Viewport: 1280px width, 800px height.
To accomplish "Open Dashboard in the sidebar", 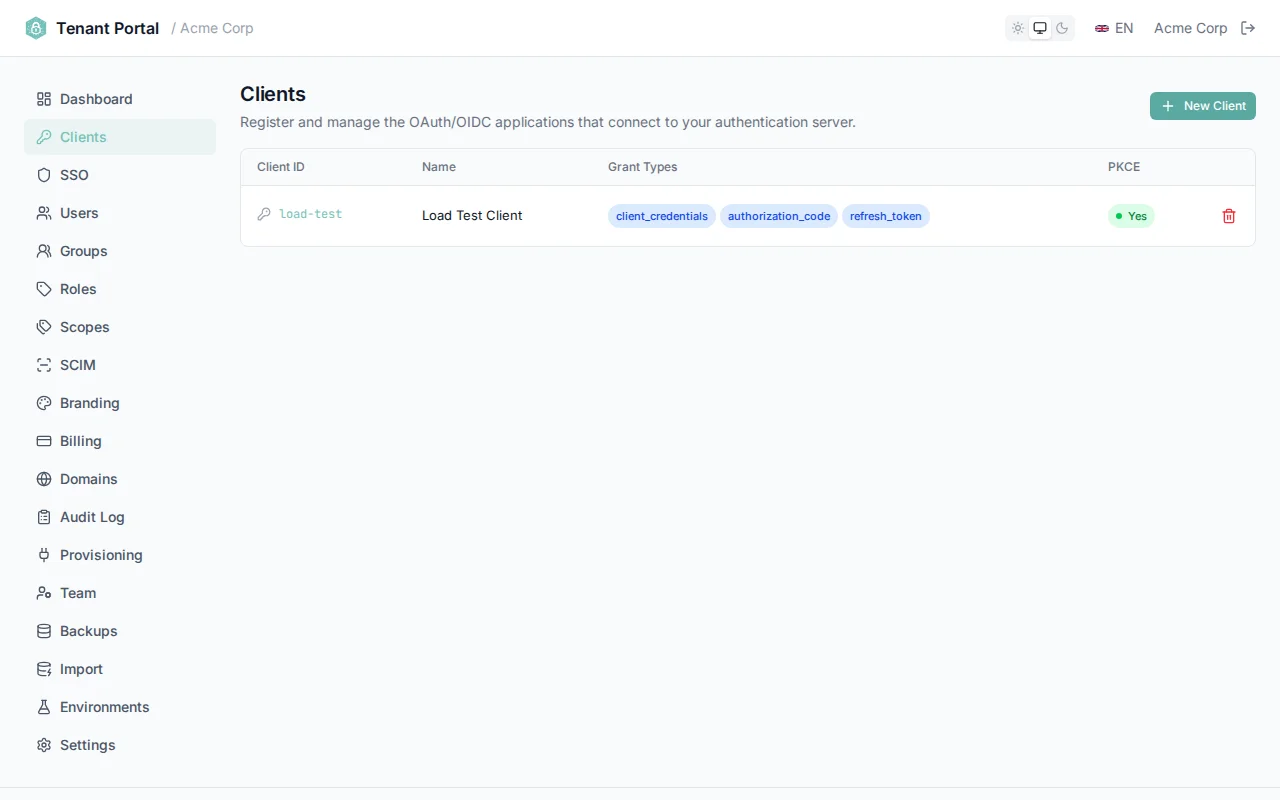I will tap(120, 99).
